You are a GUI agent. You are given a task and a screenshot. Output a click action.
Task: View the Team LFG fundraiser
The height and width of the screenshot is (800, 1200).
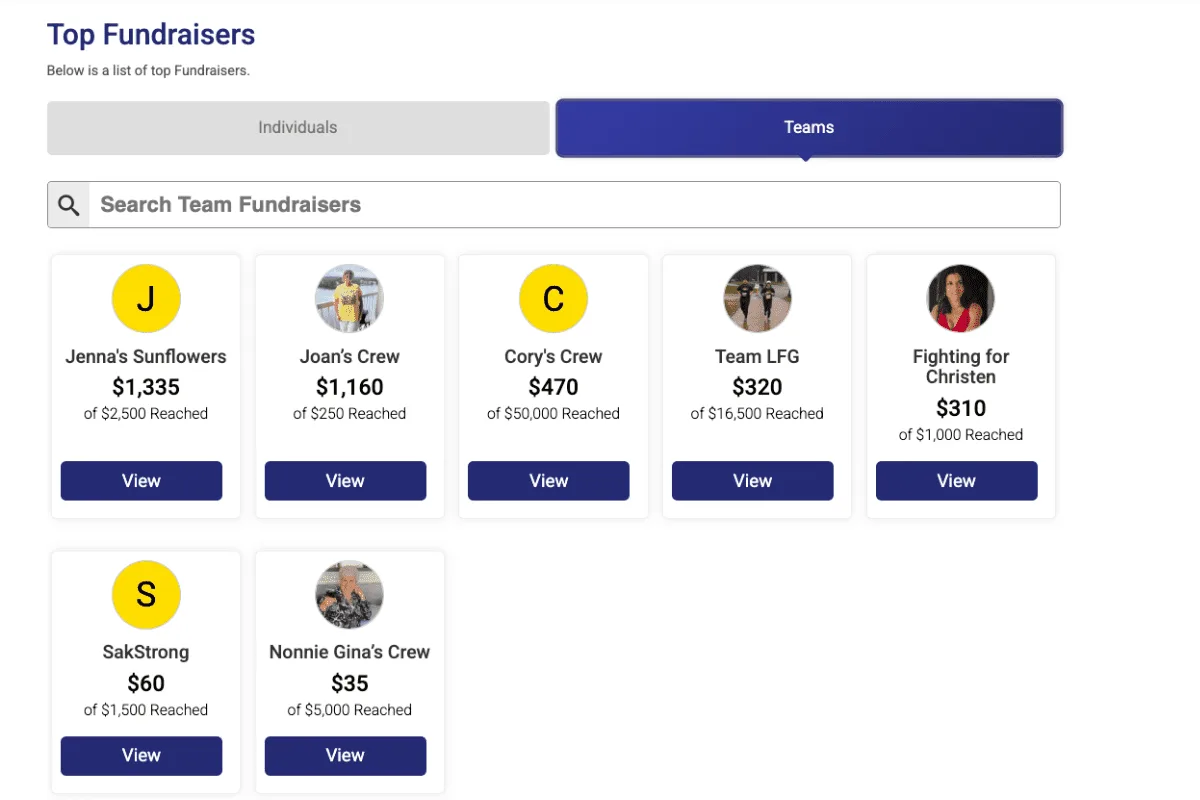click(752, 481)
